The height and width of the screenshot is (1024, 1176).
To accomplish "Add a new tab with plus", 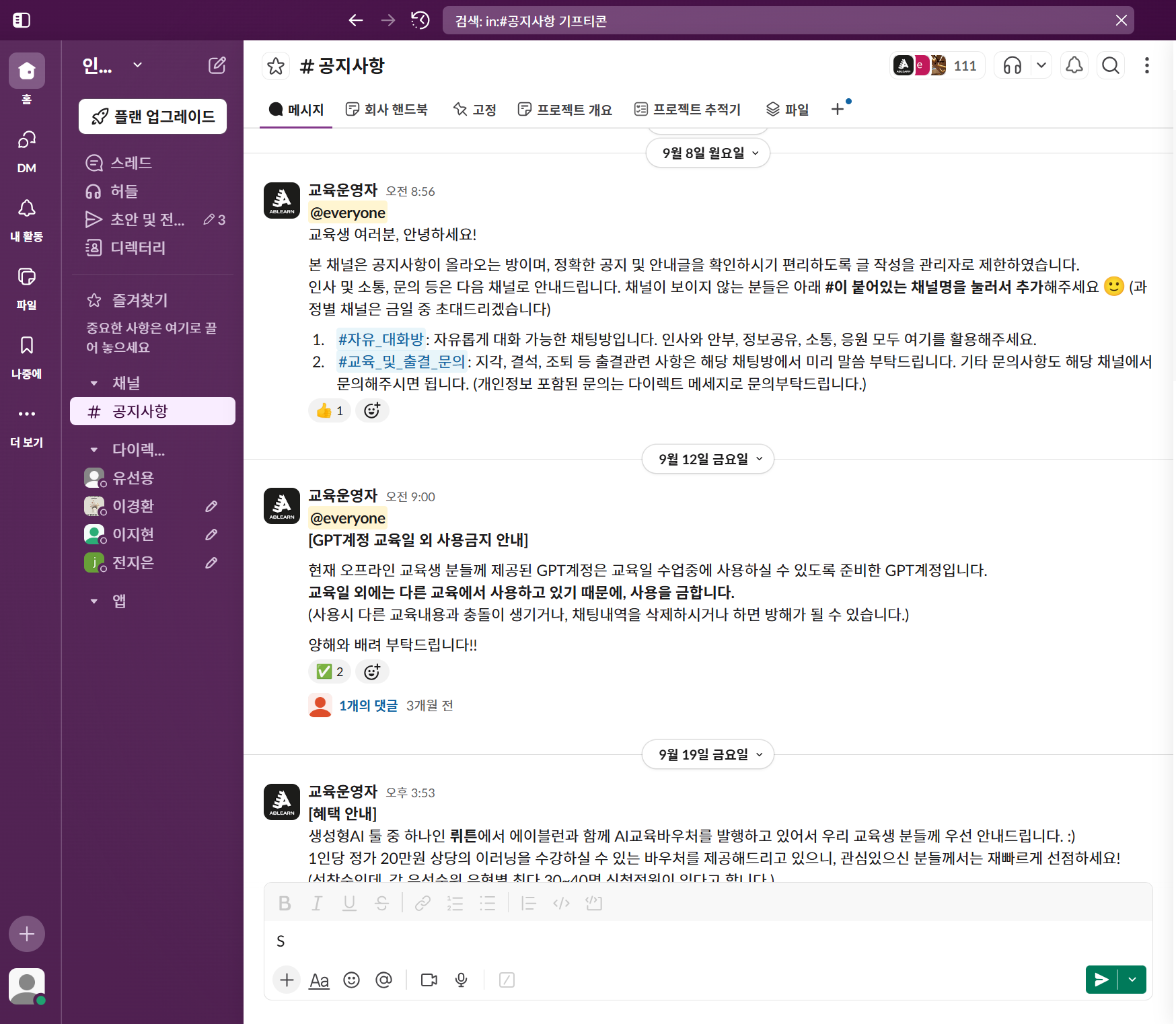I will 838,109.
